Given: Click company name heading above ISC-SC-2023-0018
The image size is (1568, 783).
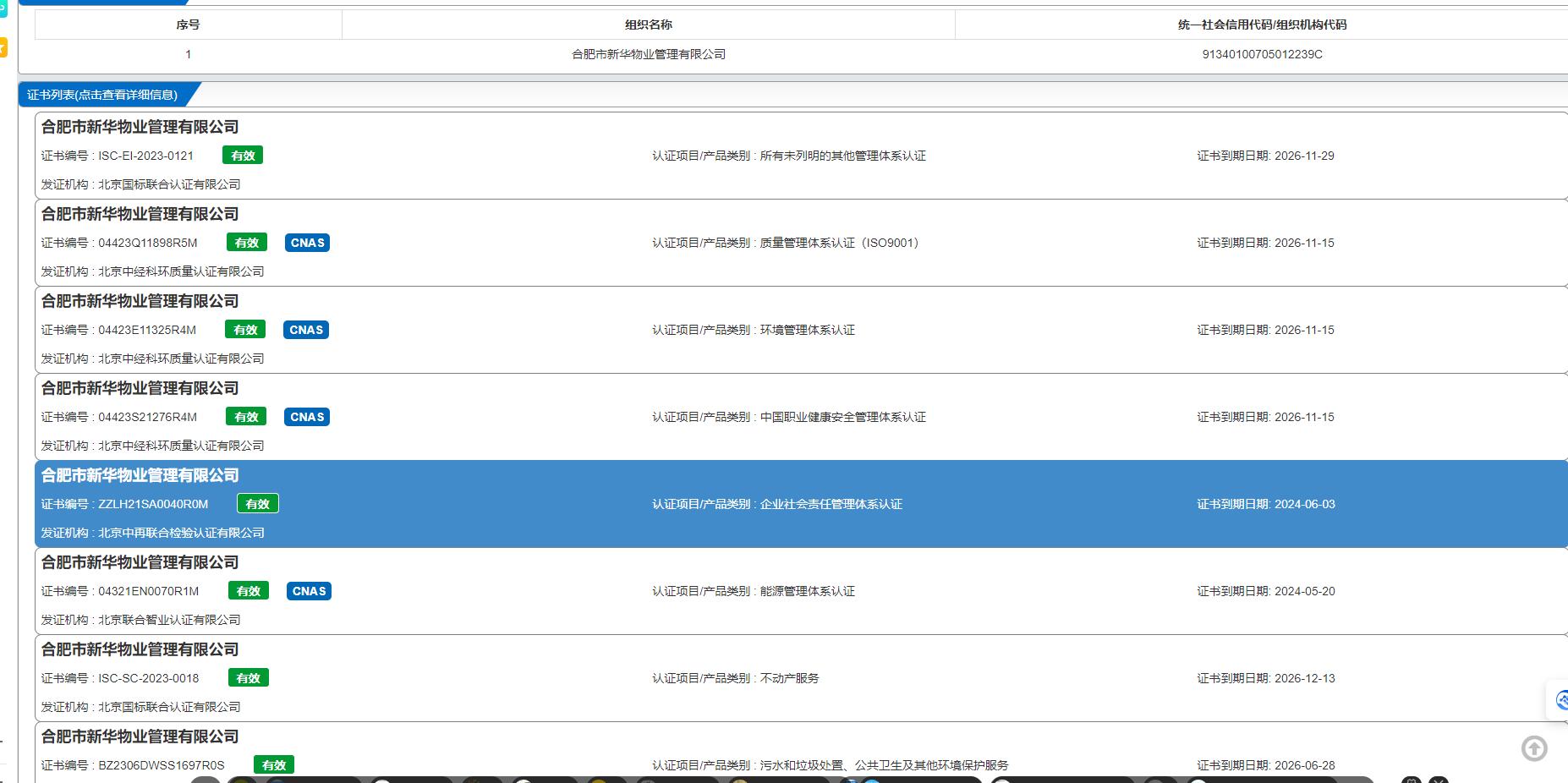Looking at the screenshot, I should tap(140, 649).
